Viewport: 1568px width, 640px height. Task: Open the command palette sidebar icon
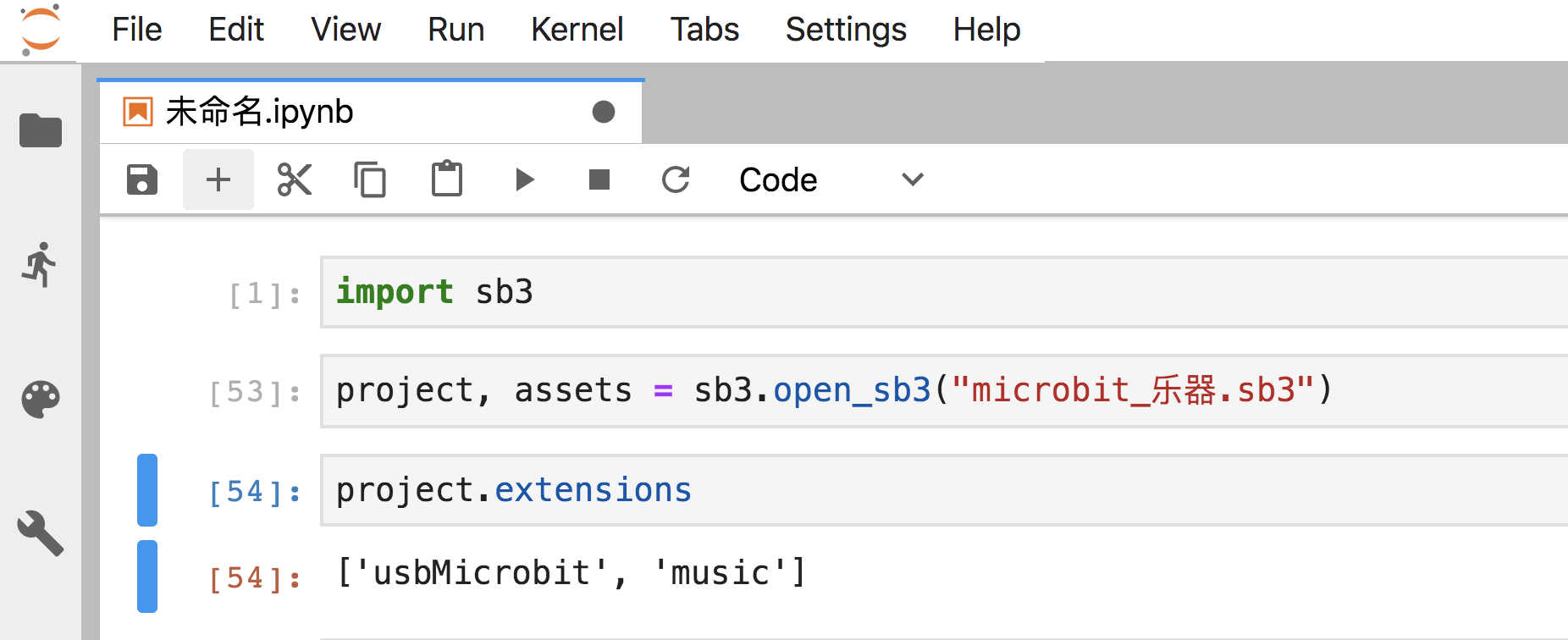click(41, 400)
